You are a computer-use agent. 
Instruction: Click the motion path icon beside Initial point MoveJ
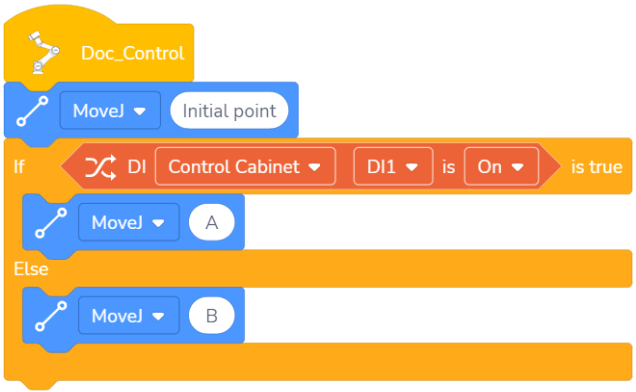32,111
